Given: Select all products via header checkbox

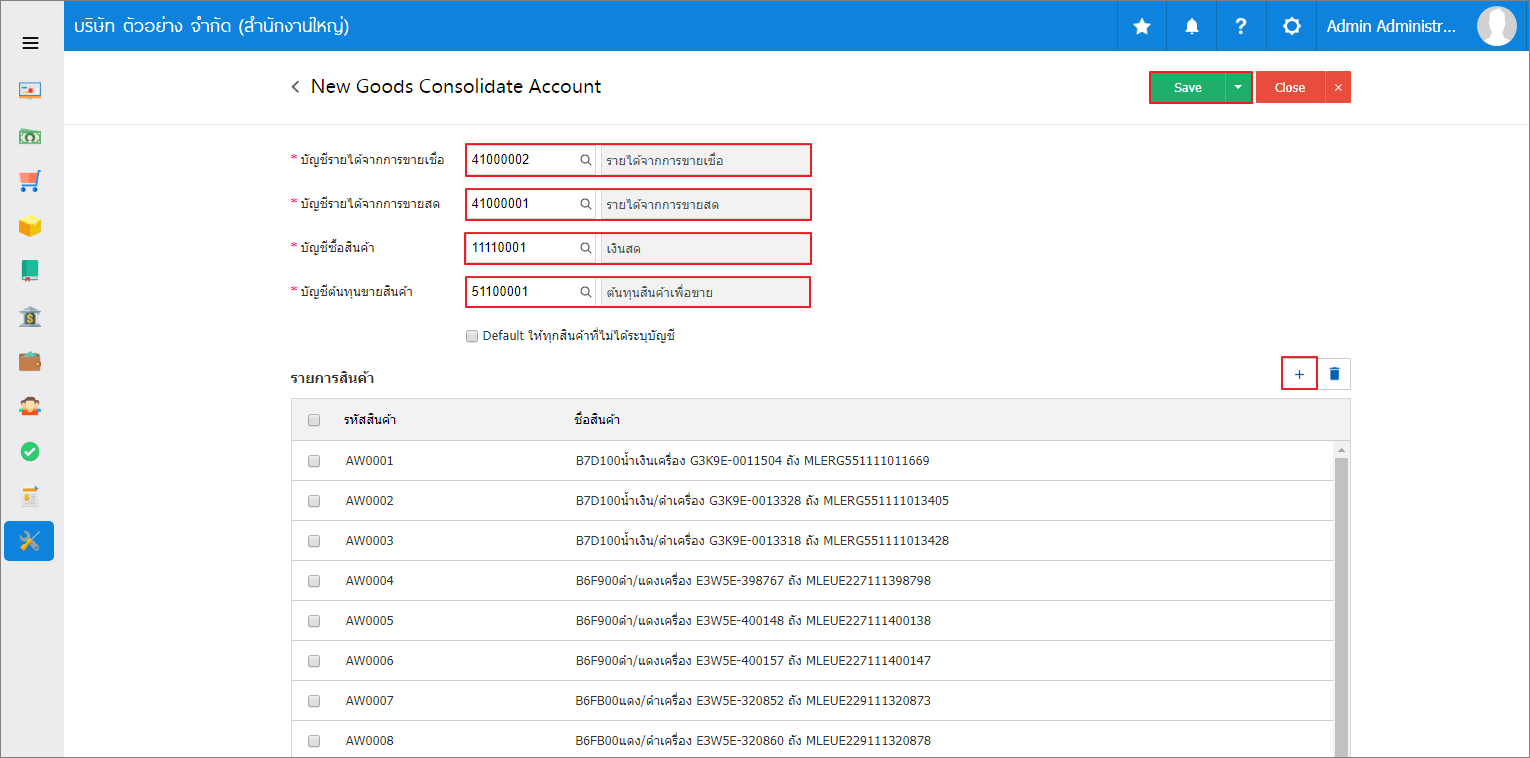Looking at the screenshot, I should (314, 420).
